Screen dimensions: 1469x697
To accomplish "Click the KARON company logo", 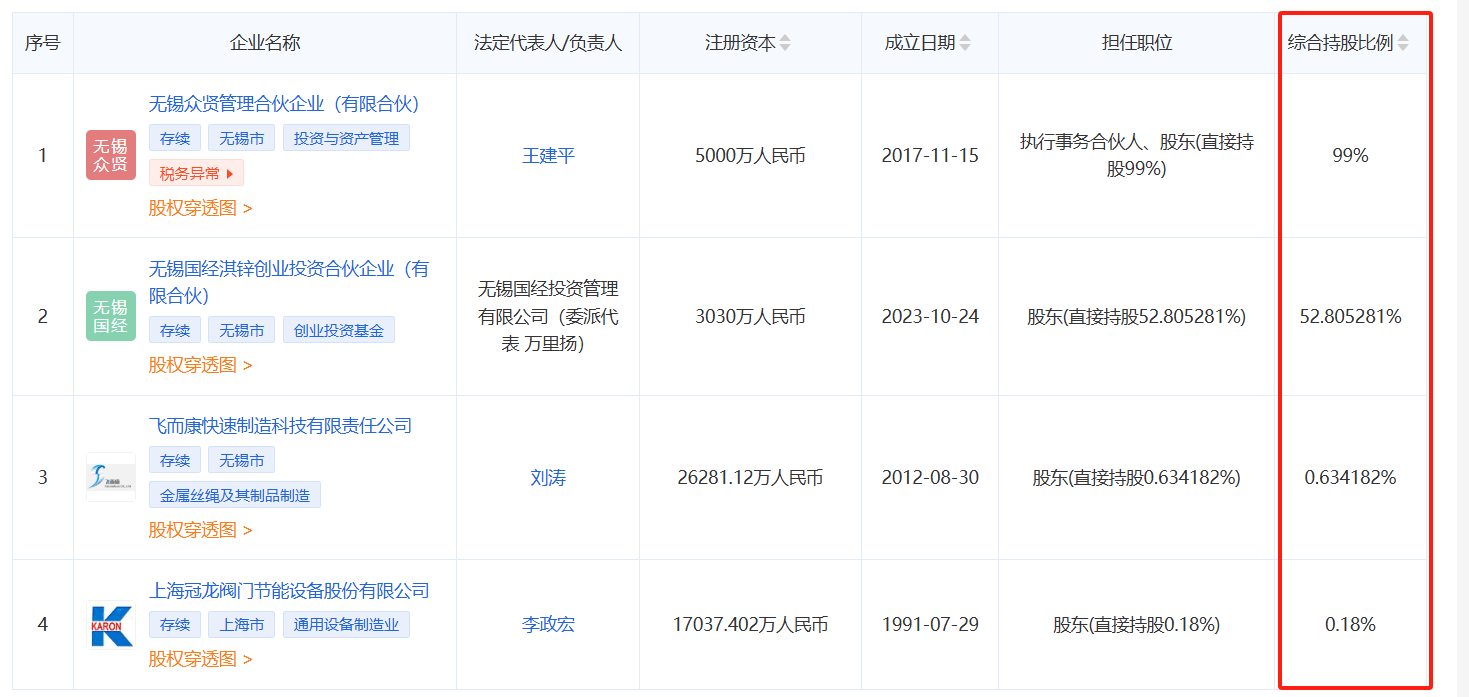I will coord(111,624).
